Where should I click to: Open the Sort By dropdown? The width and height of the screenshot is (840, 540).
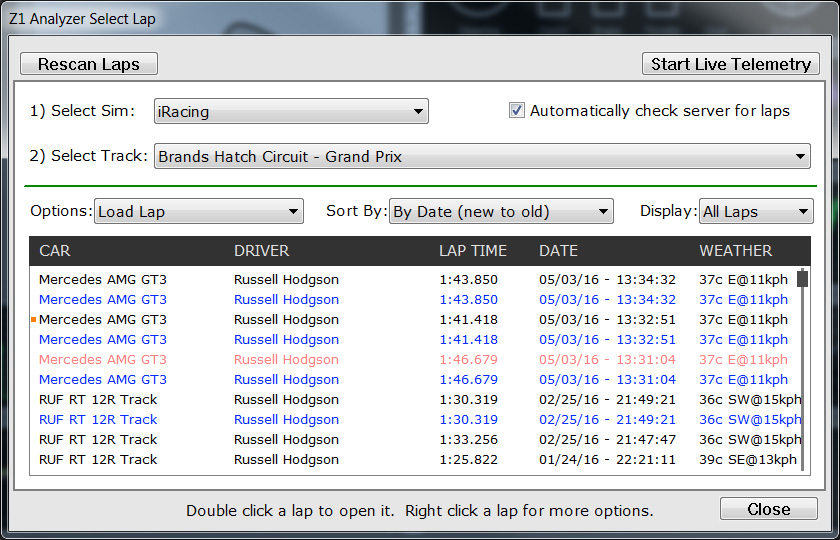click(x=501, y=211)
